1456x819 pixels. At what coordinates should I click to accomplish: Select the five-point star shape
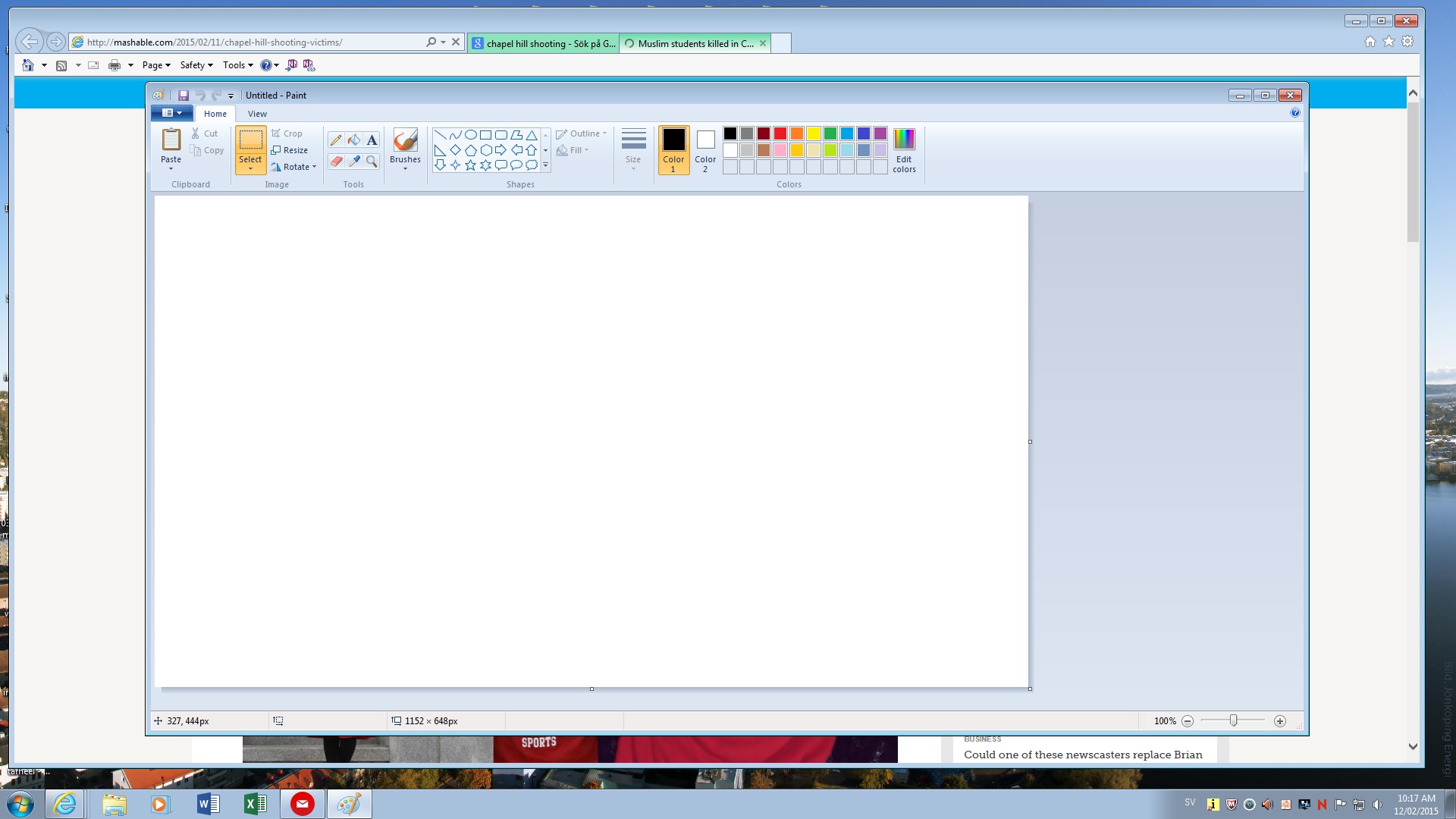point(470,165)
